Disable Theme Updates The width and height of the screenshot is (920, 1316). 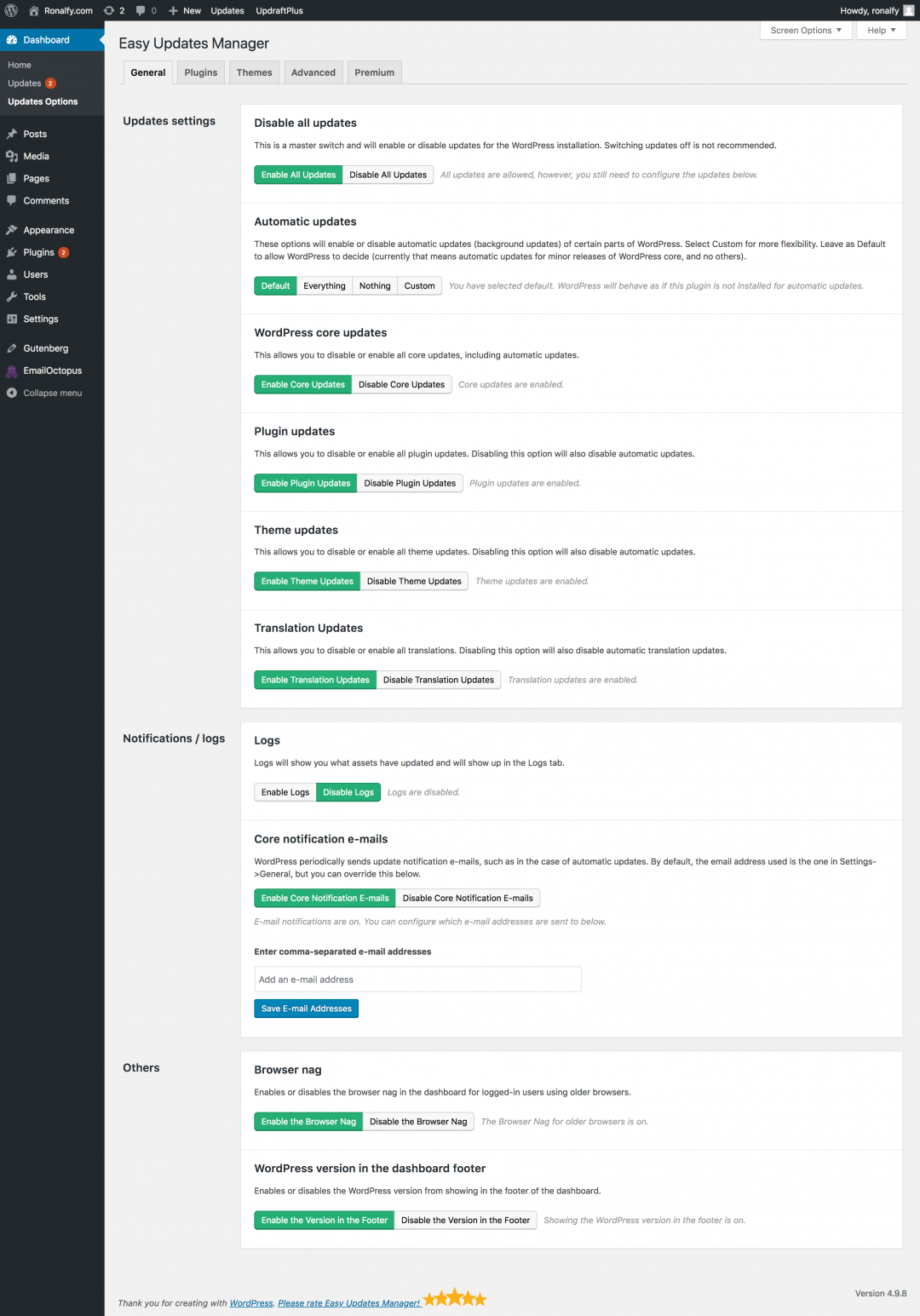pos(414,581)
